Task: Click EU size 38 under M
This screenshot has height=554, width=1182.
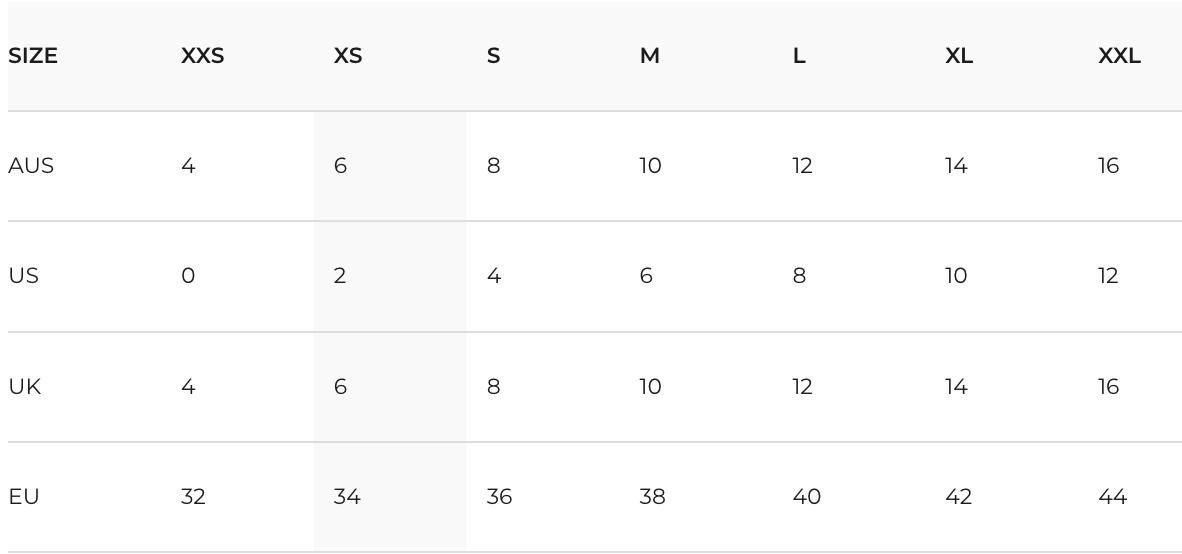Action: coord(652,497)
